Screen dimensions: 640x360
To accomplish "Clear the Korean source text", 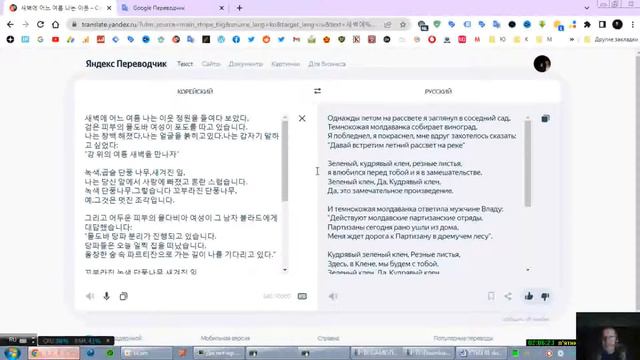I will pyautogui.click(x=302, y=118).
